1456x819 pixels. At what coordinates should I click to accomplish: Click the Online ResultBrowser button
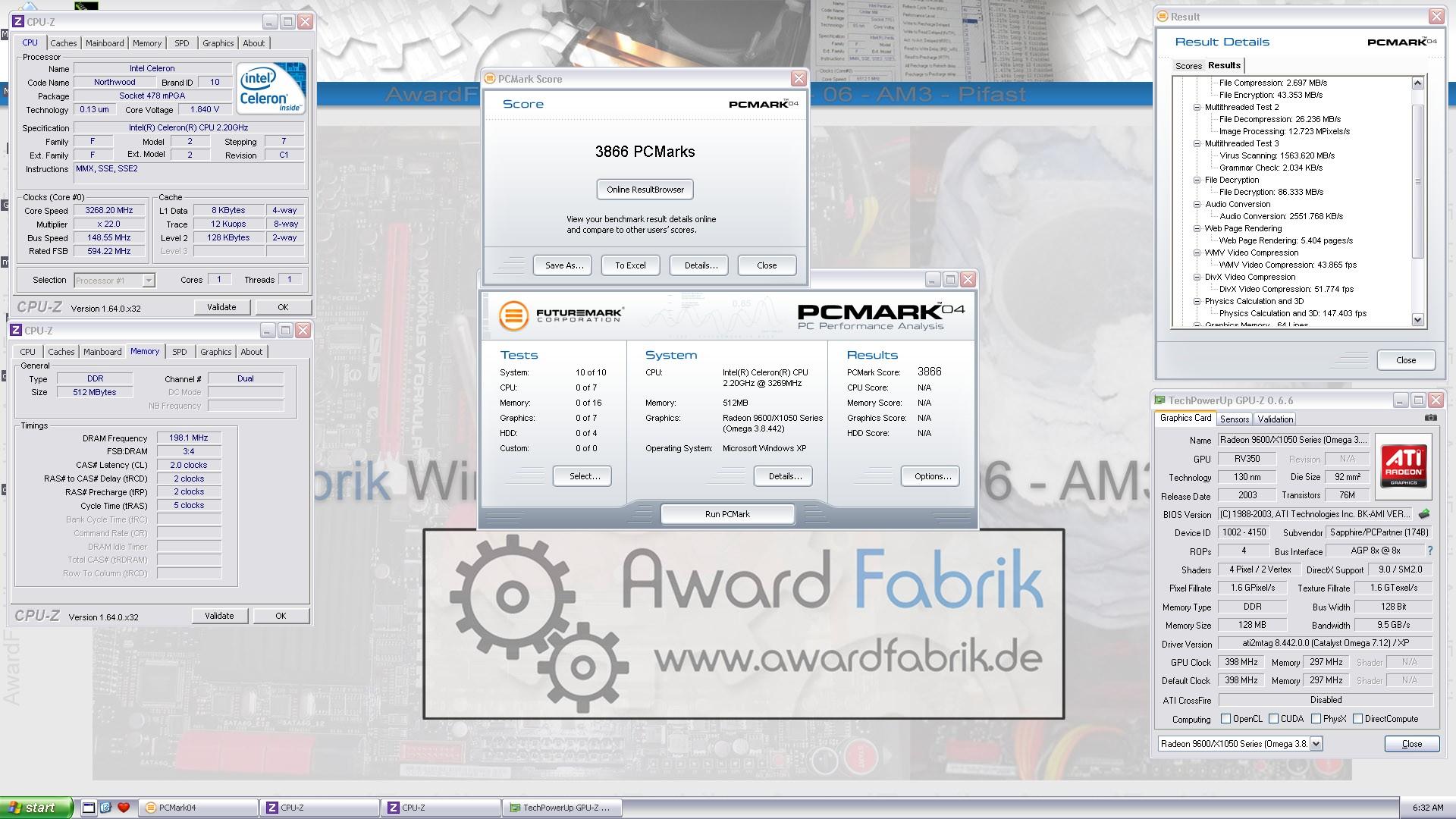point(645,190)
